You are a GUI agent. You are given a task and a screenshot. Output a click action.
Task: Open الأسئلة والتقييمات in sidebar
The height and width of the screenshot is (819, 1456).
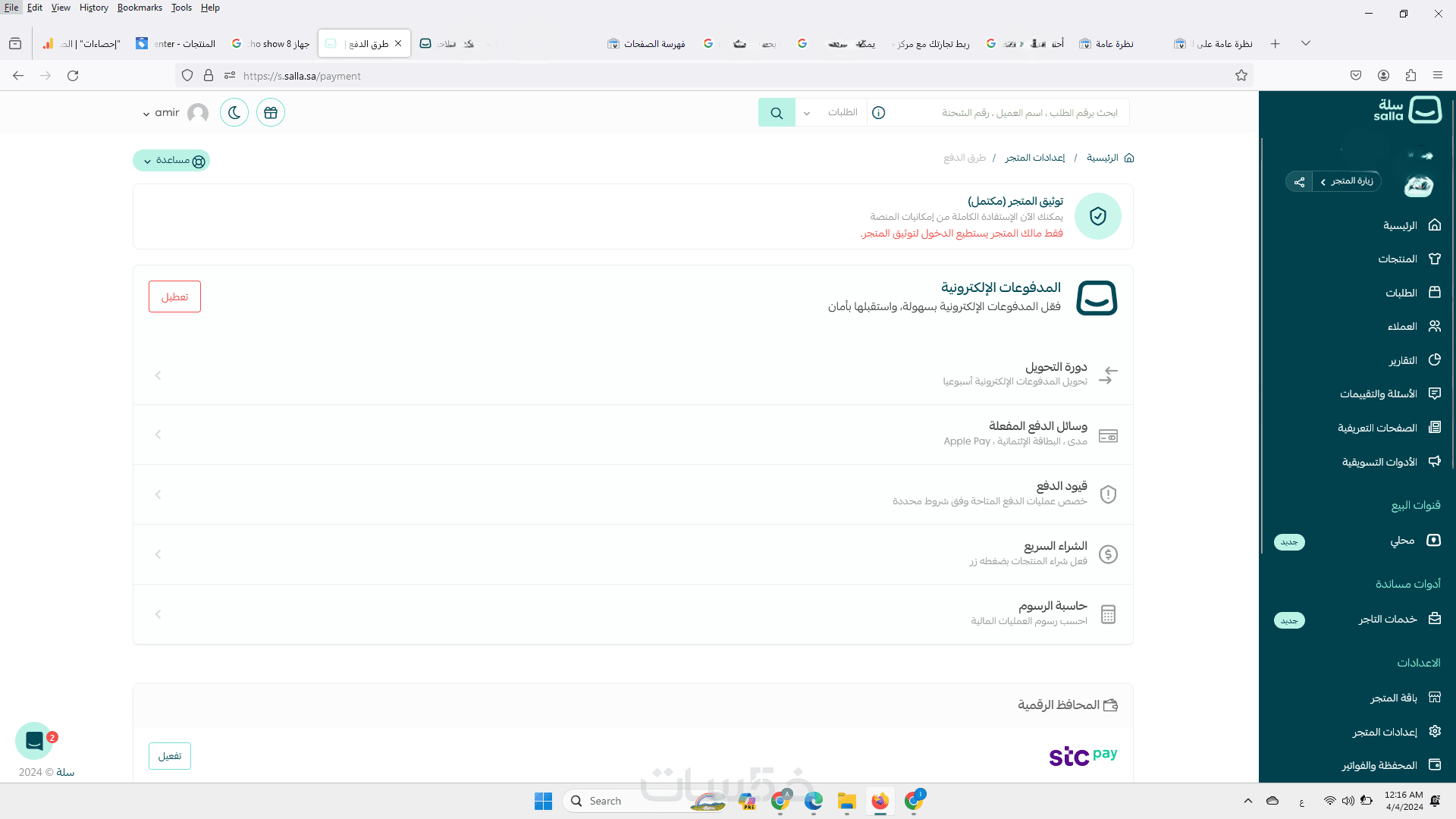(1390, 394)
